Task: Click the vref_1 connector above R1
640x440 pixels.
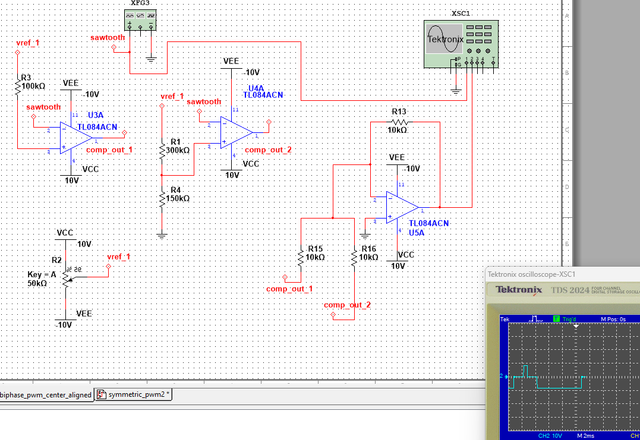Action: [162, 106]
